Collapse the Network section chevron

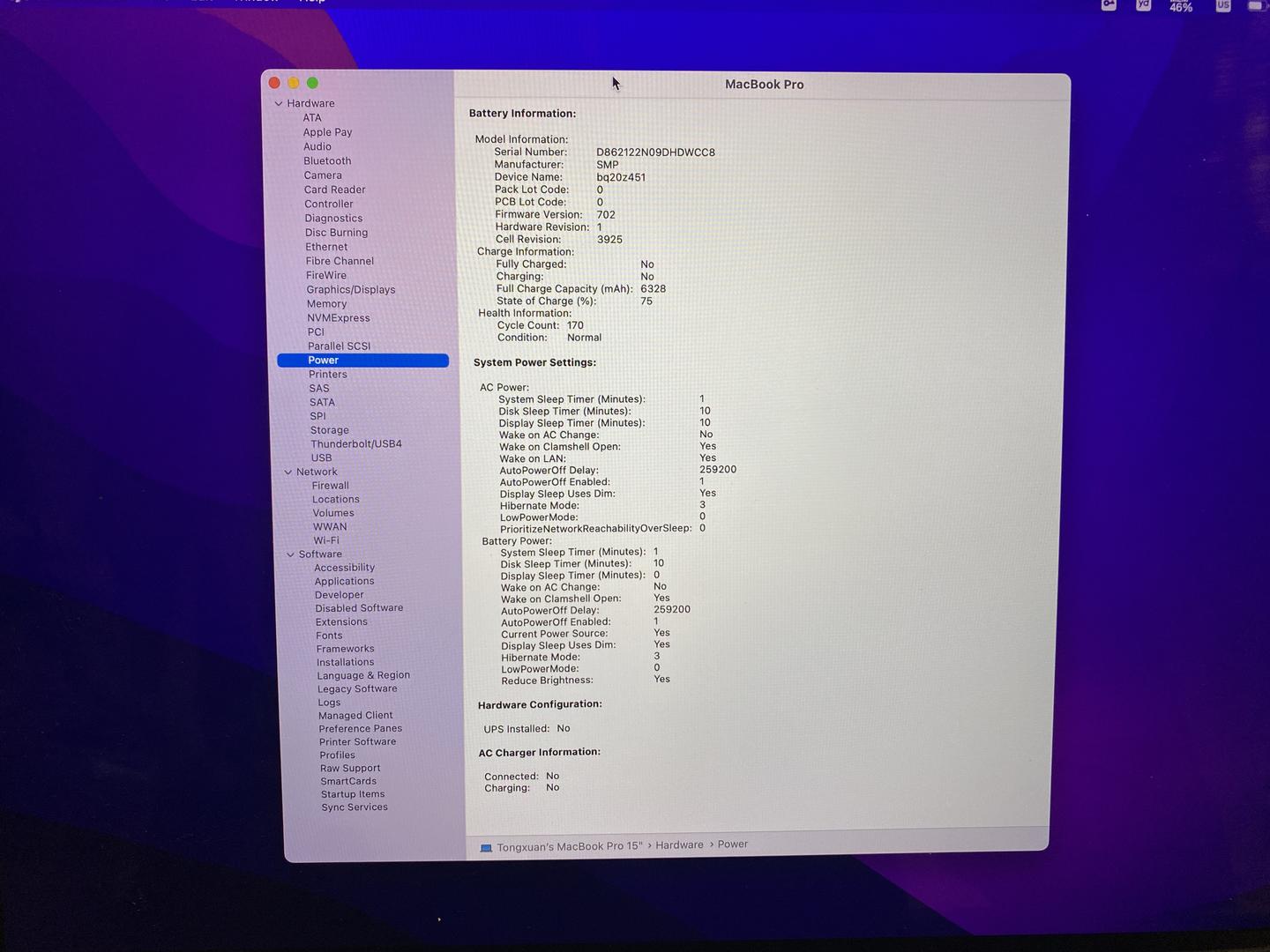(x=288, y=472)
